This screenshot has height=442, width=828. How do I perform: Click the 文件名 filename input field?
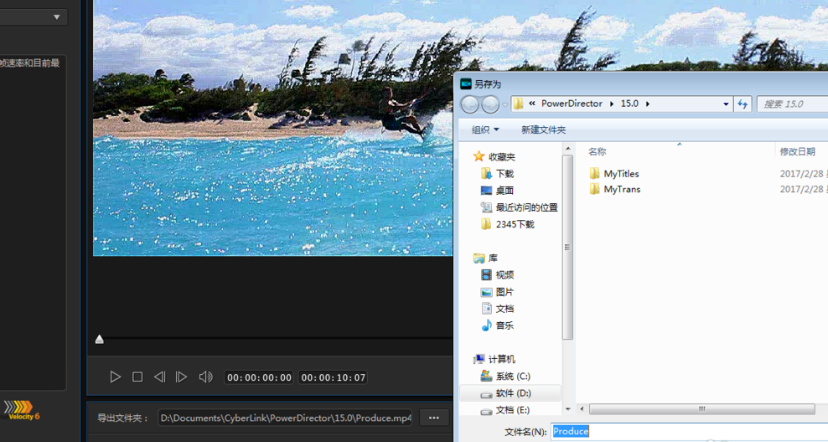point(690,431)
